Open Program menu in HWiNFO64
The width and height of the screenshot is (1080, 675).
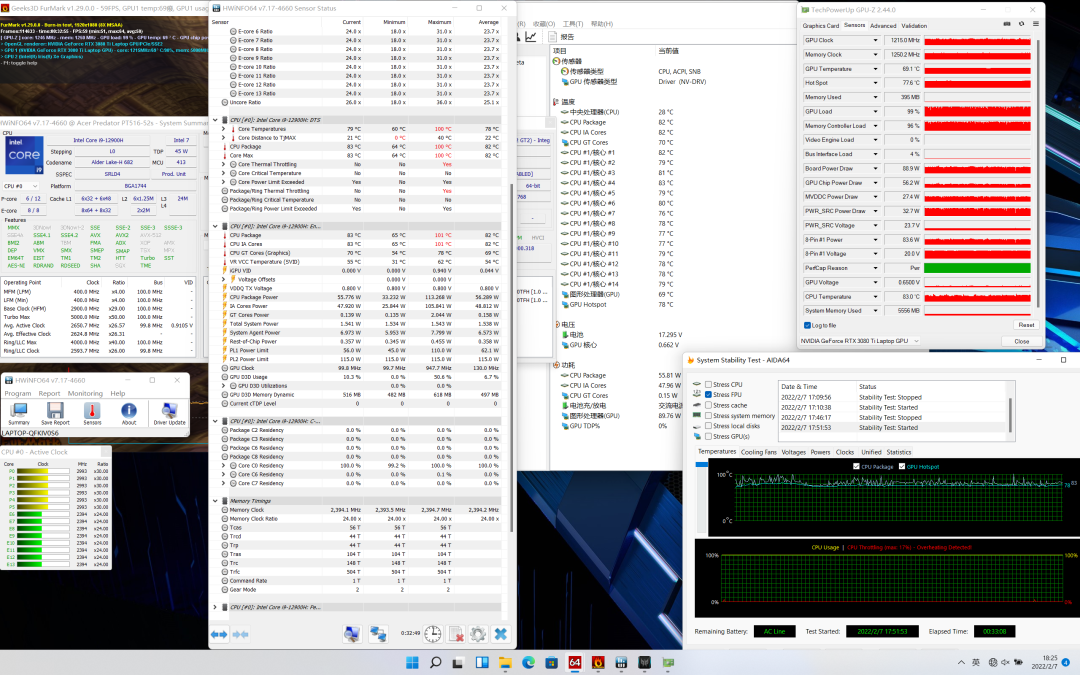(18, 393)
